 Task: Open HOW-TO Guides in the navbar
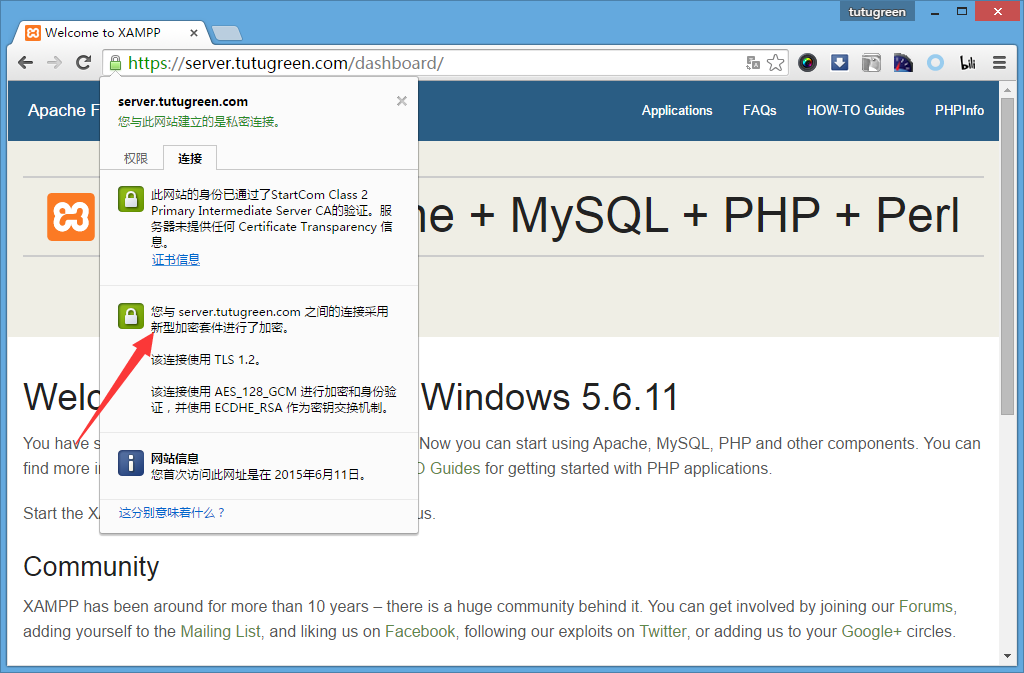856,110
